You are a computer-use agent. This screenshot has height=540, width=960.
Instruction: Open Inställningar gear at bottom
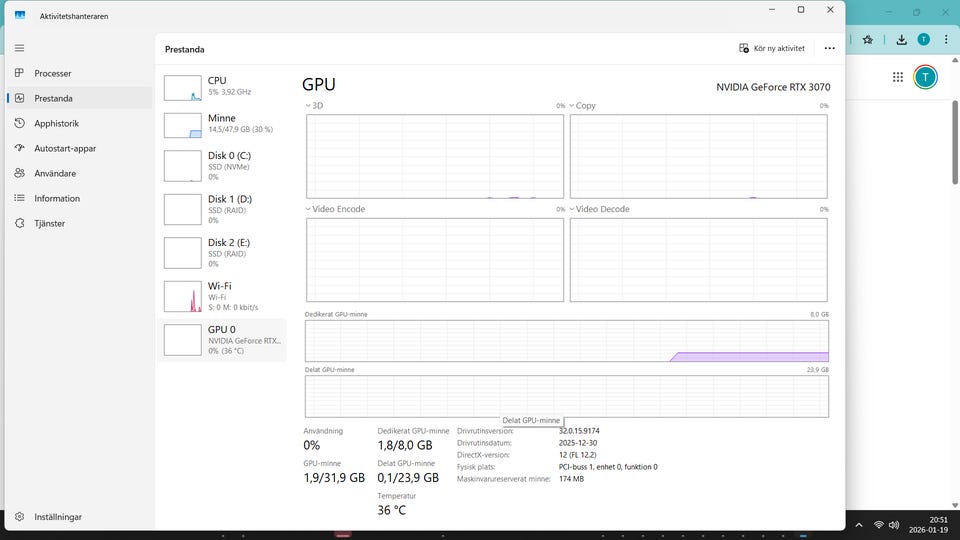[19, 517]
